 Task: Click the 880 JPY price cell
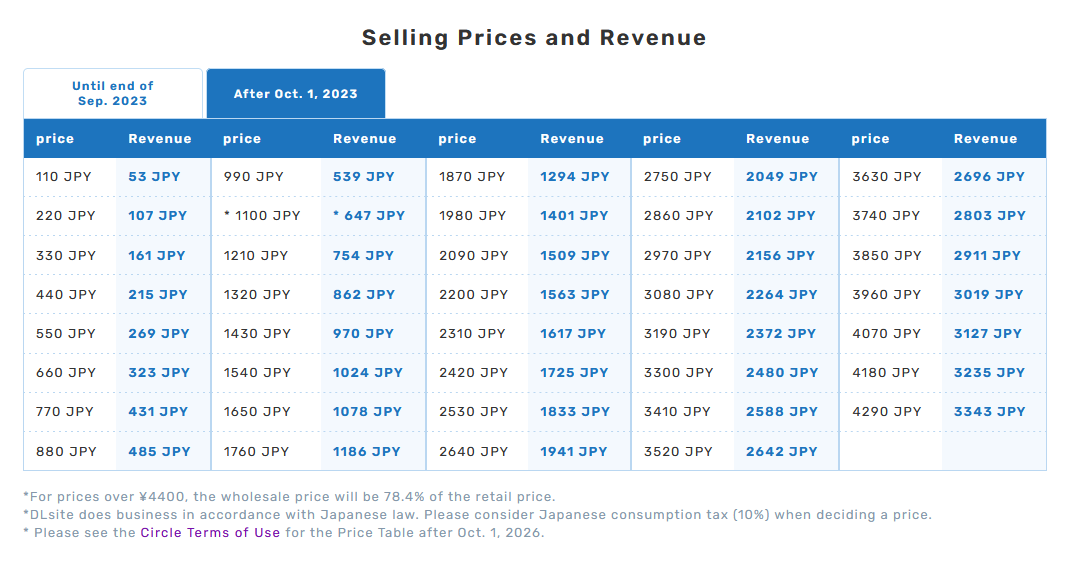coord(66,452)
